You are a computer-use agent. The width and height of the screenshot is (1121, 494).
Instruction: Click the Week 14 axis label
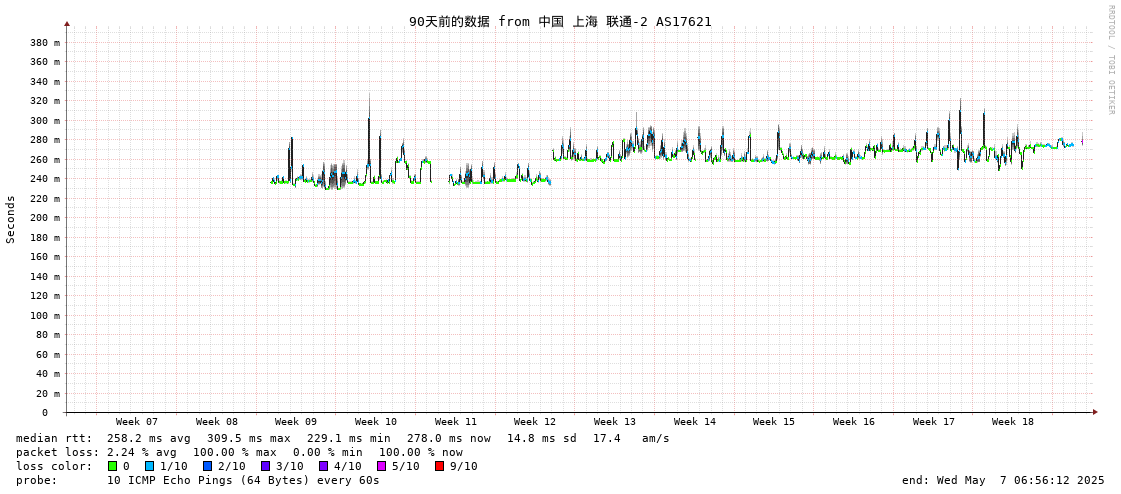click(695, 422)
